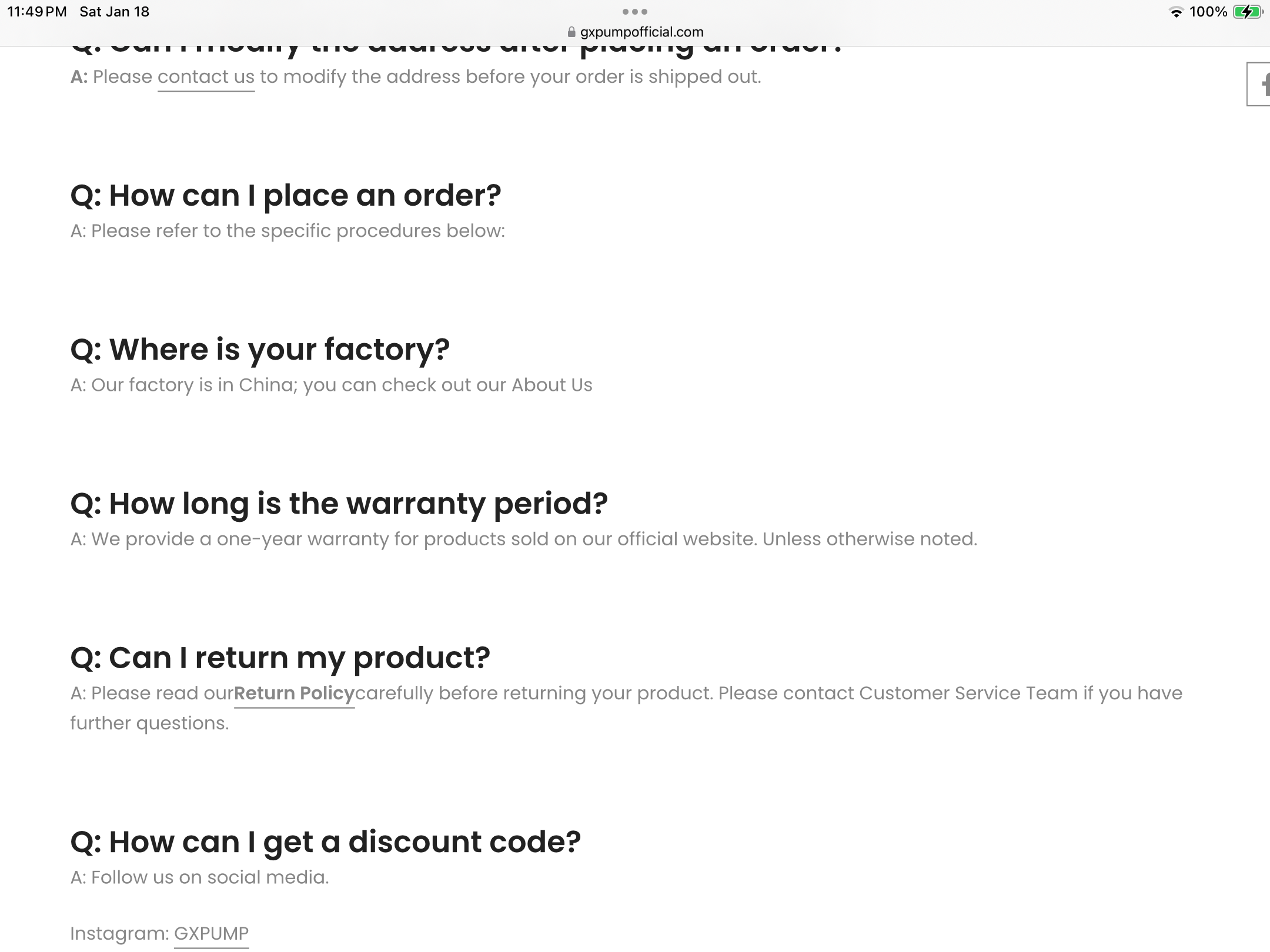Tap the date Sat Jan 18 in status bar
Viewport: 1270px width, 952px height.
(x=114, y=12)
